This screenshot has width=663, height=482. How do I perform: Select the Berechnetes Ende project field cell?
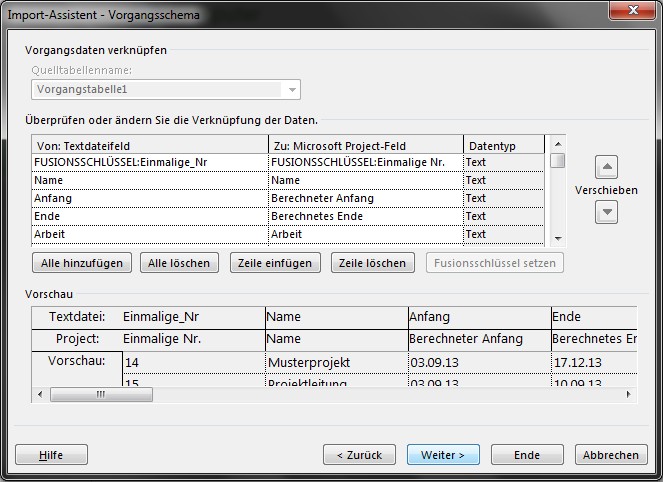tap(365, 216)
